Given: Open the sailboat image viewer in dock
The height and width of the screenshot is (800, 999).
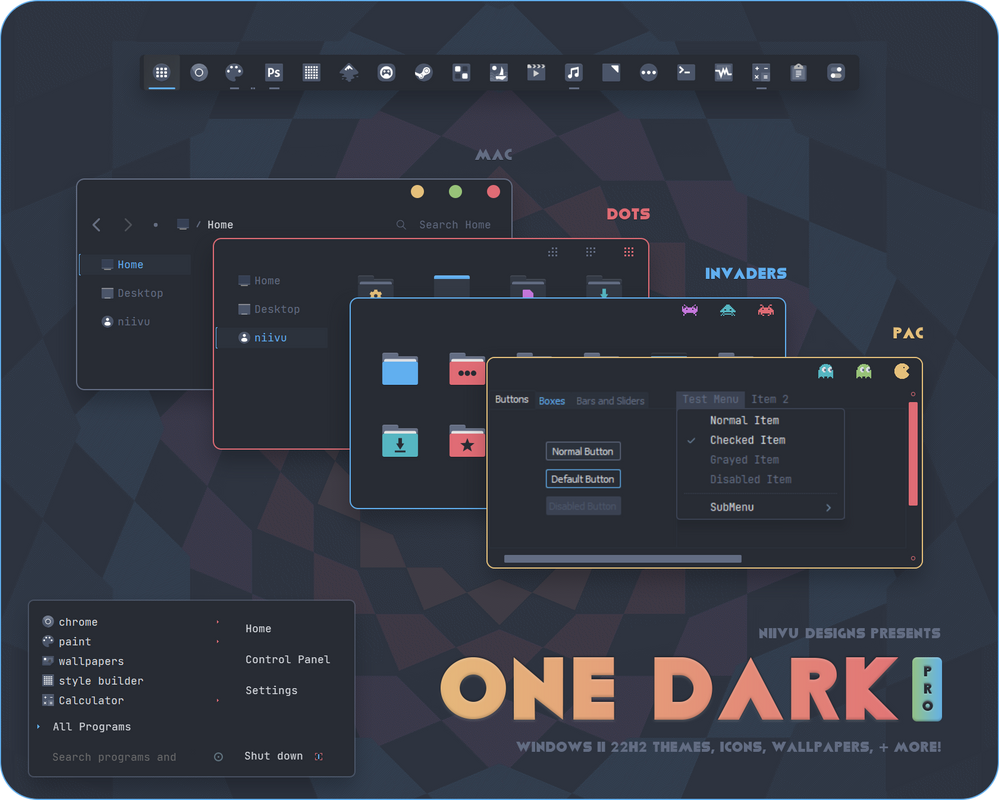Looking at the screenshot, I should click(499, 73).
